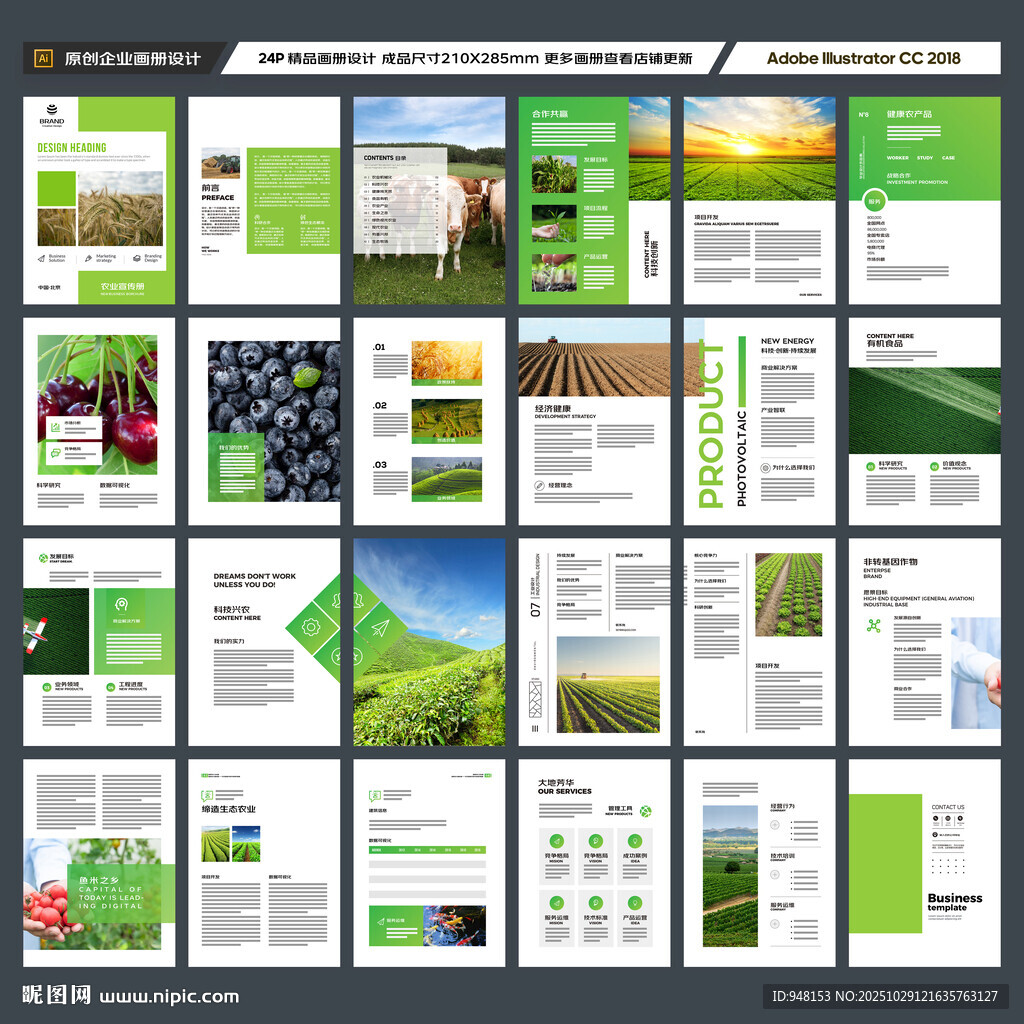1024x1024 pixels.
Task: Click the round icon above 产品运营
Action: click(635, 903)
